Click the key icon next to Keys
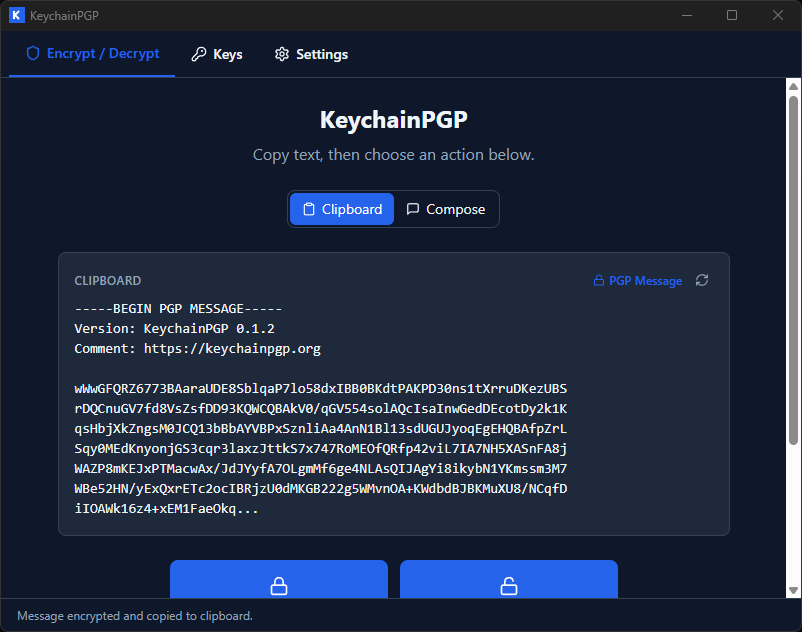 point(197,54)
